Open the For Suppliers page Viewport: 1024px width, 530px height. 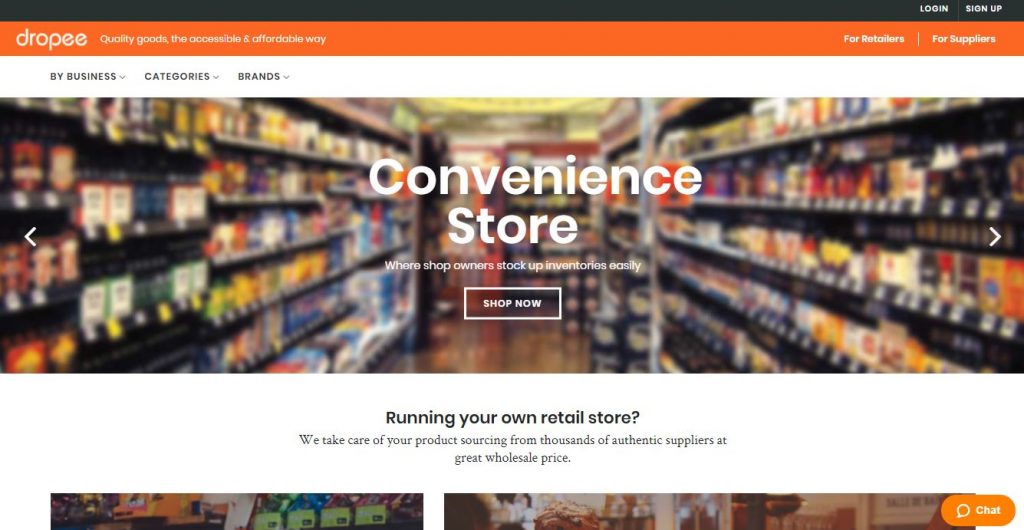pyautogui.click(x=963, y=39)
